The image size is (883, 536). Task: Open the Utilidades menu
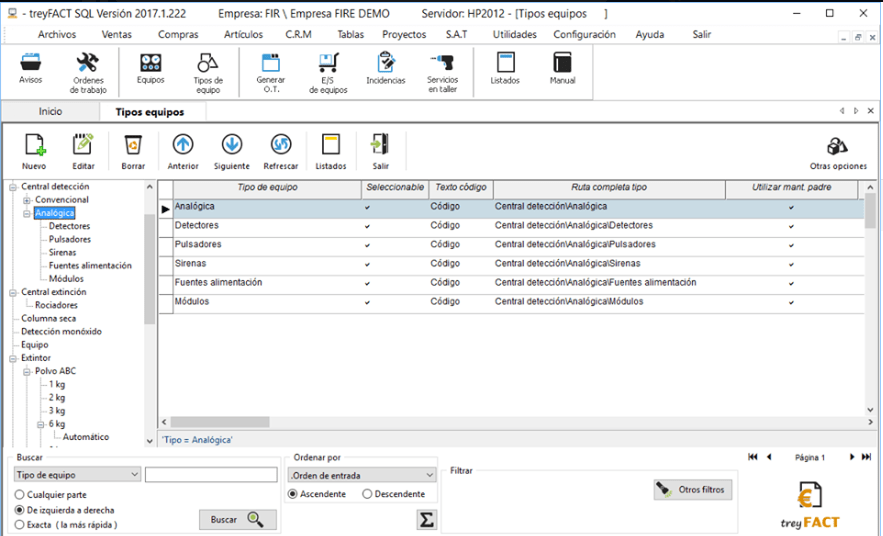(x=515, y=34)
